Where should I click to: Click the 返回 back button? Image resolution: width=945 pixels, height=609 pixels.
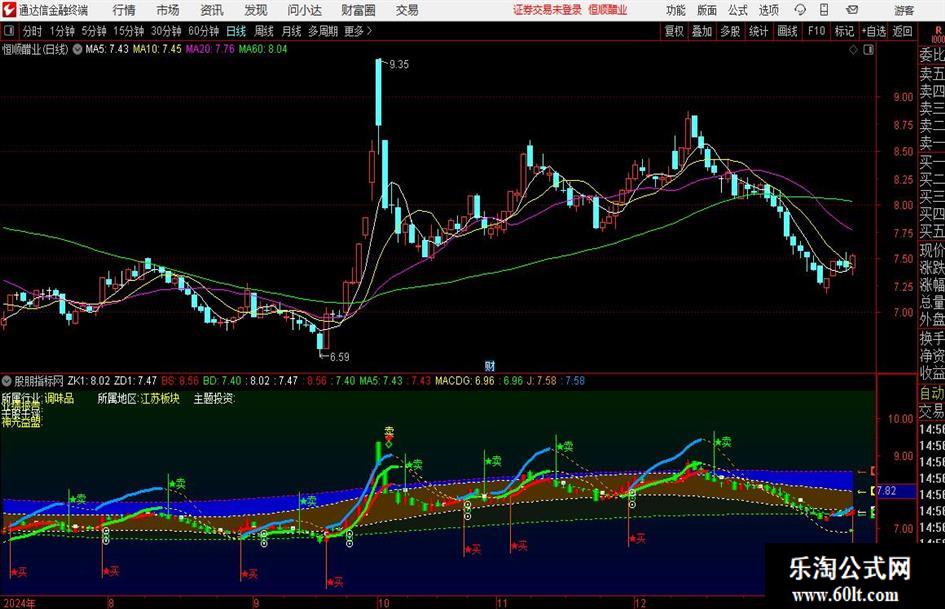click(x=902, y=31)
